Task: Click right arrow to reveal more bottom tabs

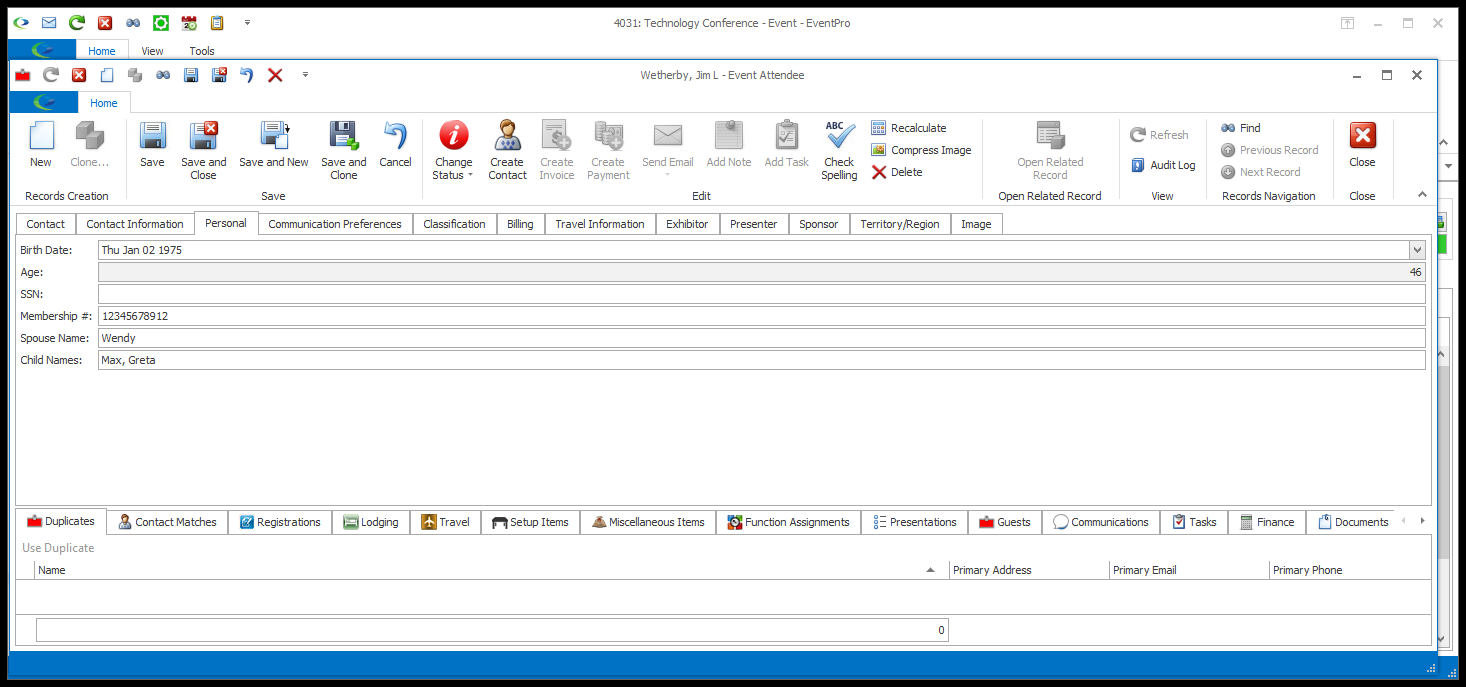Action: [1422, 521]
